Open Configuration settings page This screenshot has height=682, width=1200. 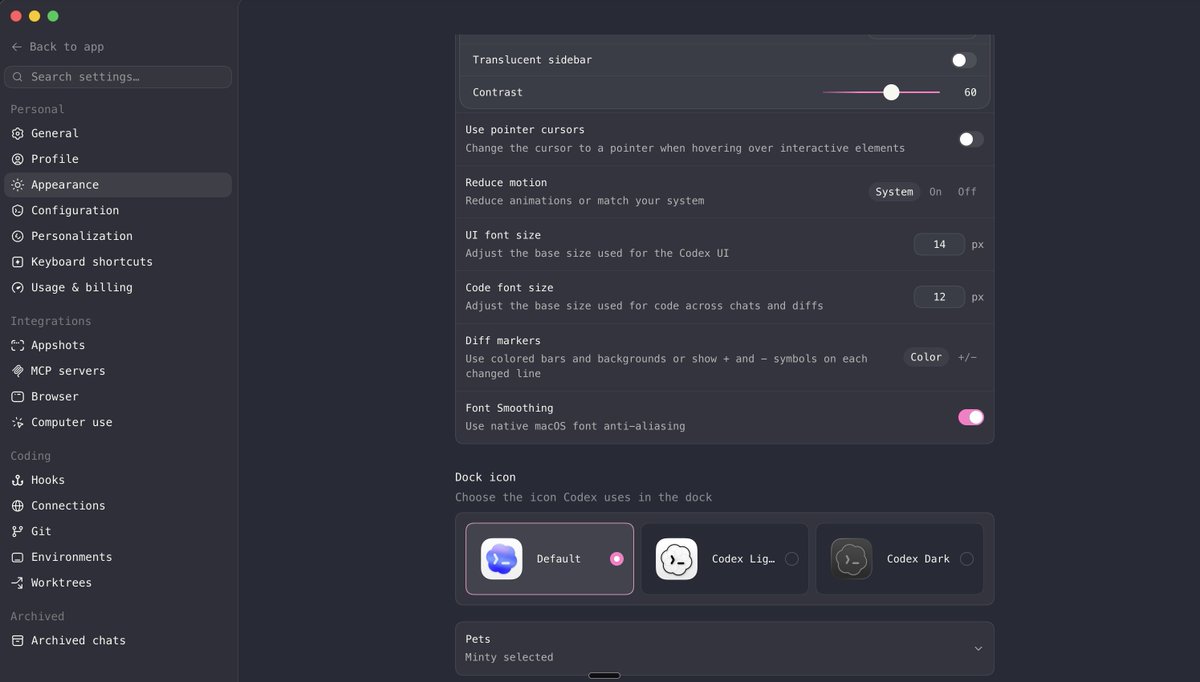tap(118, 211)
